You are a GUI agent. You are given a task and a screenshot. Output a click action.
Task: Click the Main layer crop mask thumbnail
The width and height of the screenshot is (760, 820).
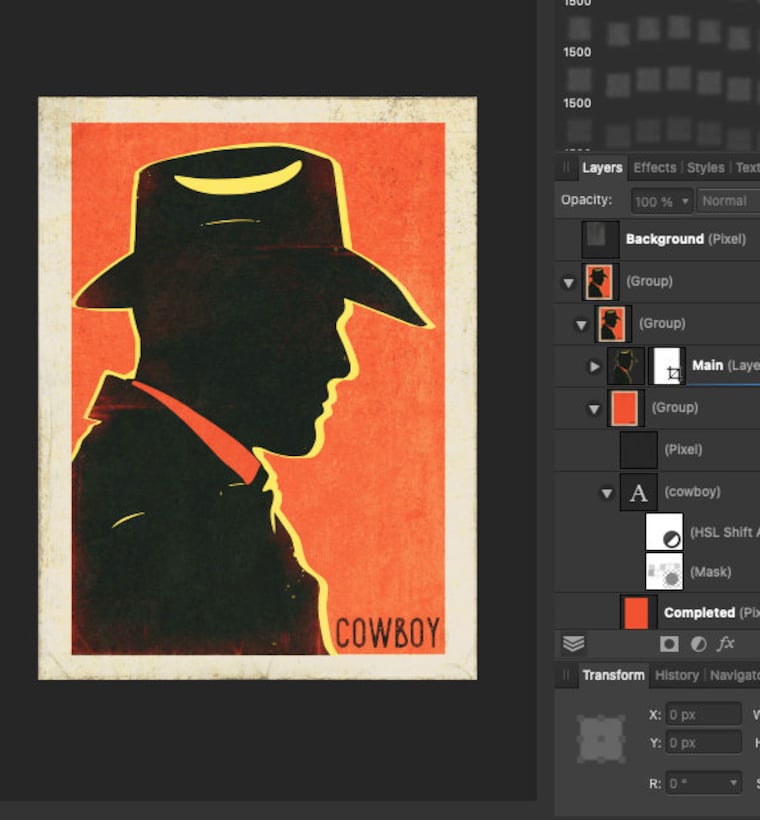667,366
